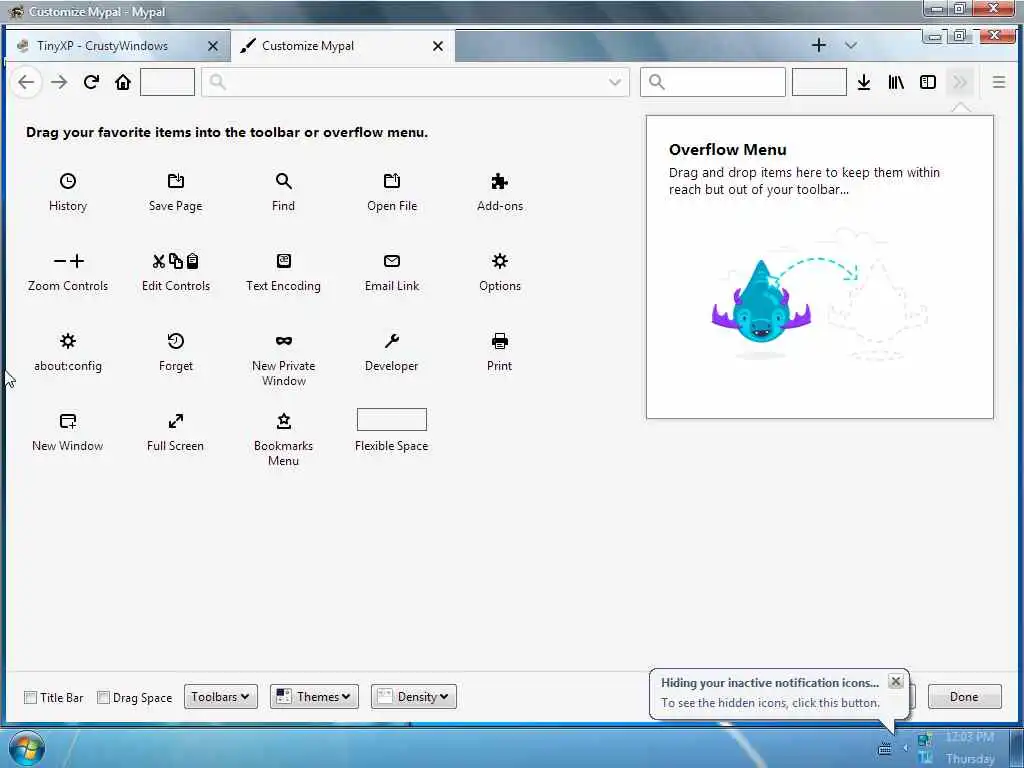Select the Forget icon
The height and width of the screenshot is (768, 1024).
pos(176,341)
